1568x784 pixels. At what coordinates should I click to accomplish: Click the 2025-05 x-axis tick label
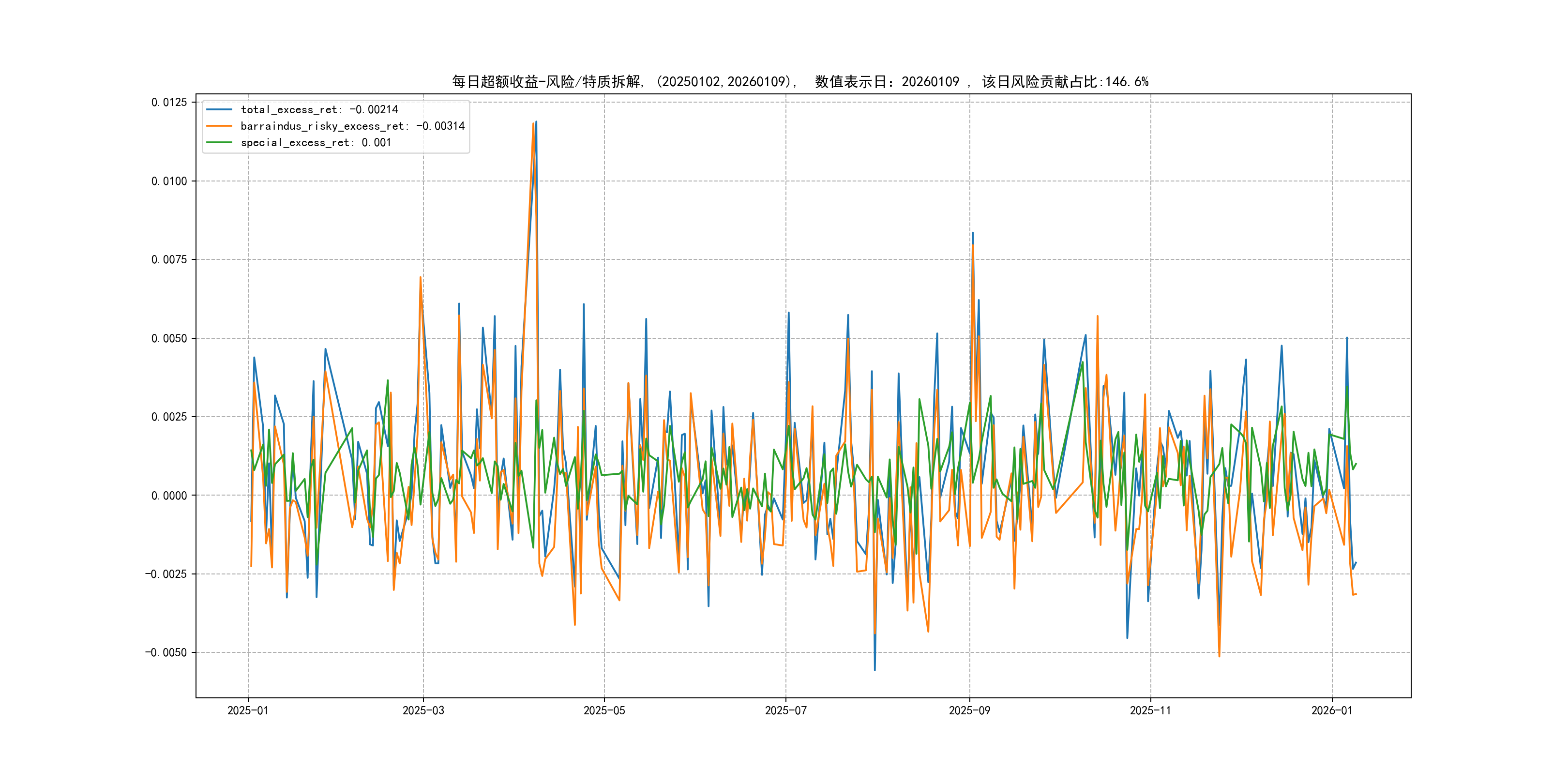(604, 711)
